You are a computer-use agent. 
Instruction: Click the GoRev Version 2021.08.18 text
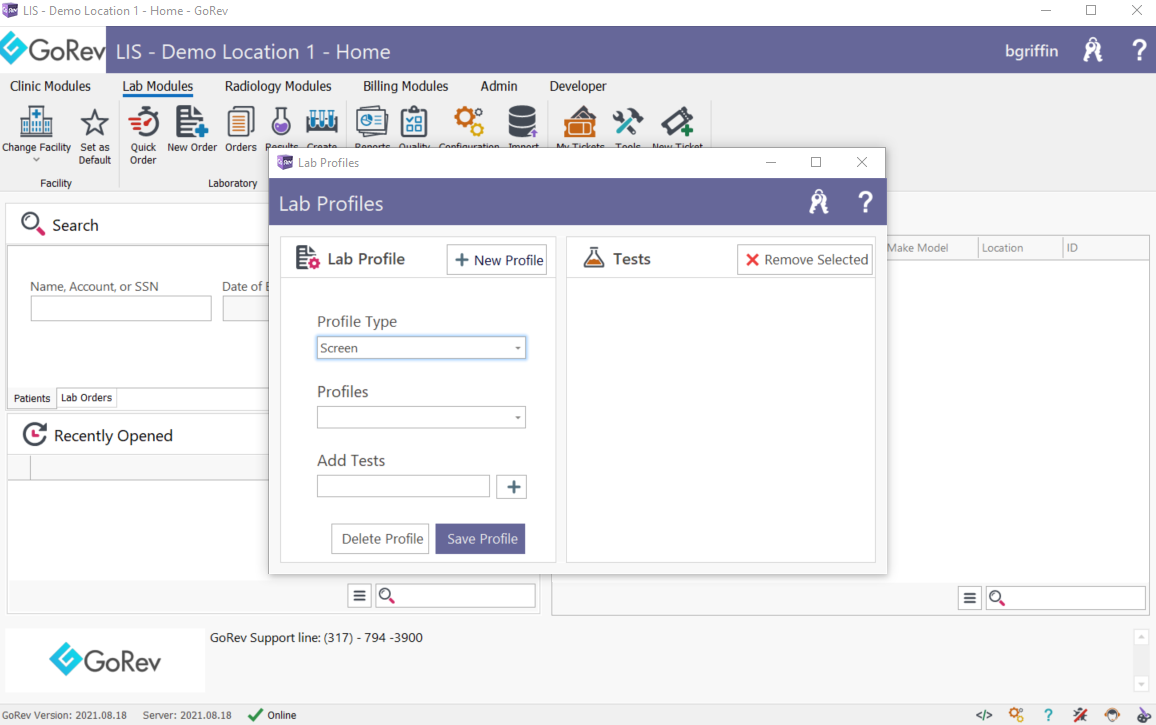64,715
